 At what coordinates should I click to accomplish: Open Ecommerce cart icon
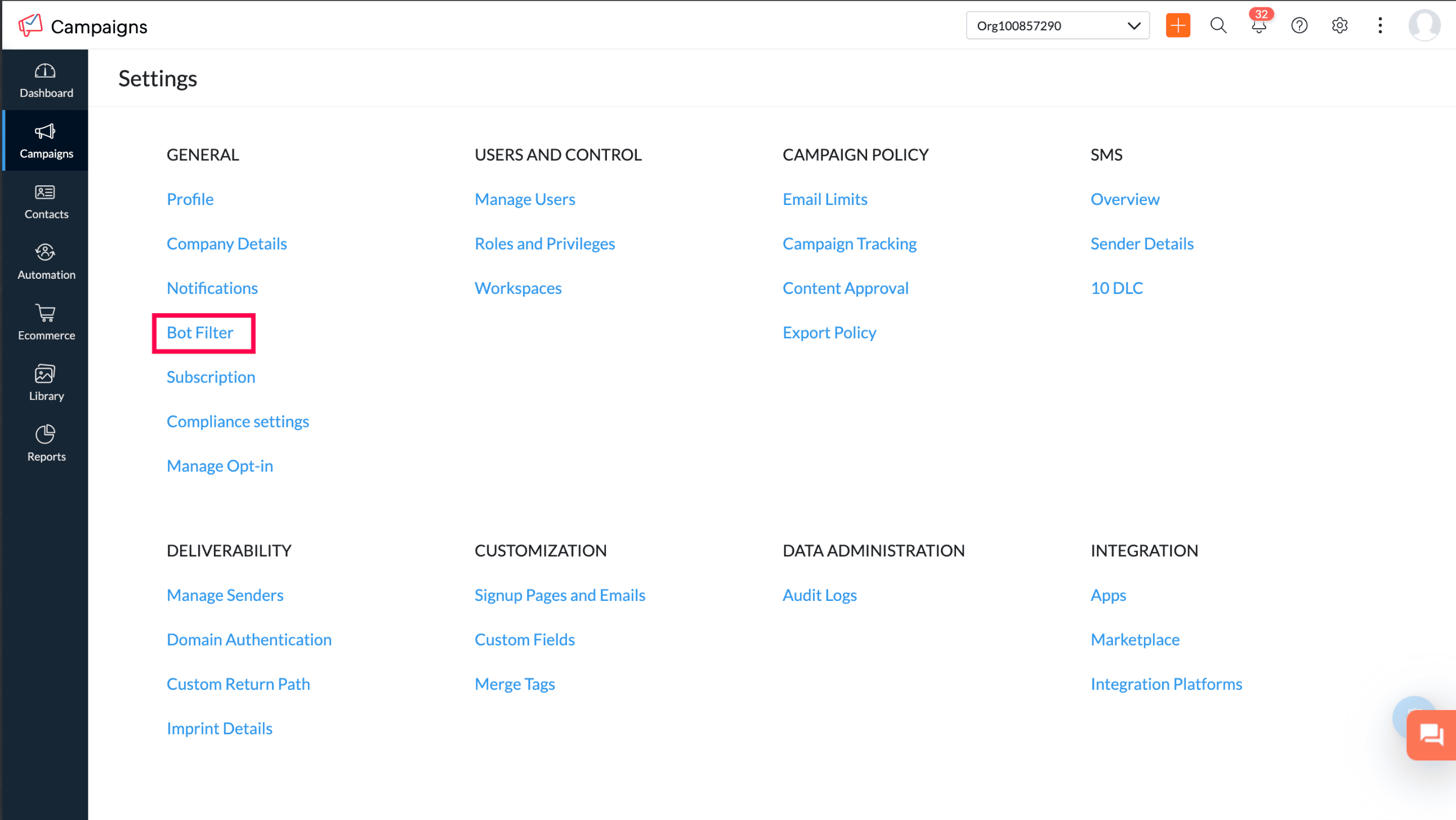pyautogui.click(x=45, y=322)
